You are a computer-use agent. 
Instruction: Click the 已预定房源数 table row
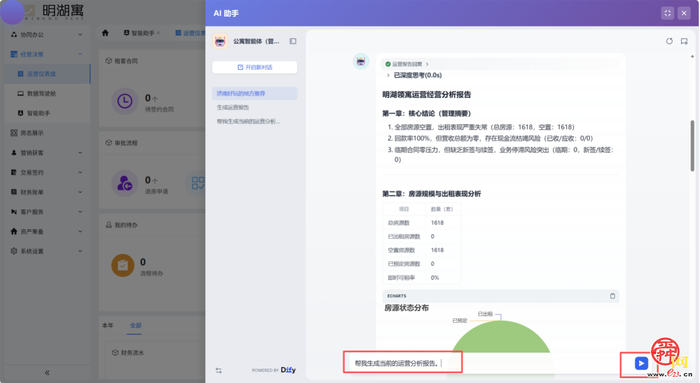[x=421, y=264]
